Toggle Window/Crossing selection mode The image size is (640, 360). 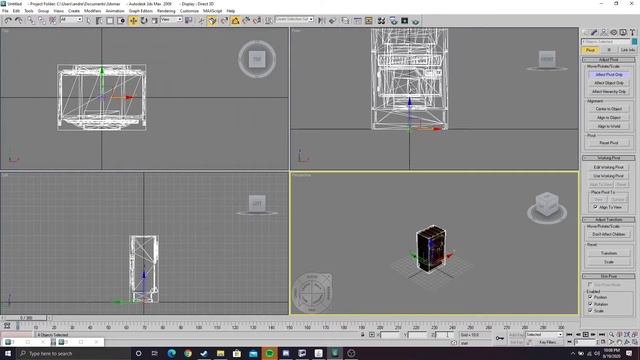click(121, 20)
